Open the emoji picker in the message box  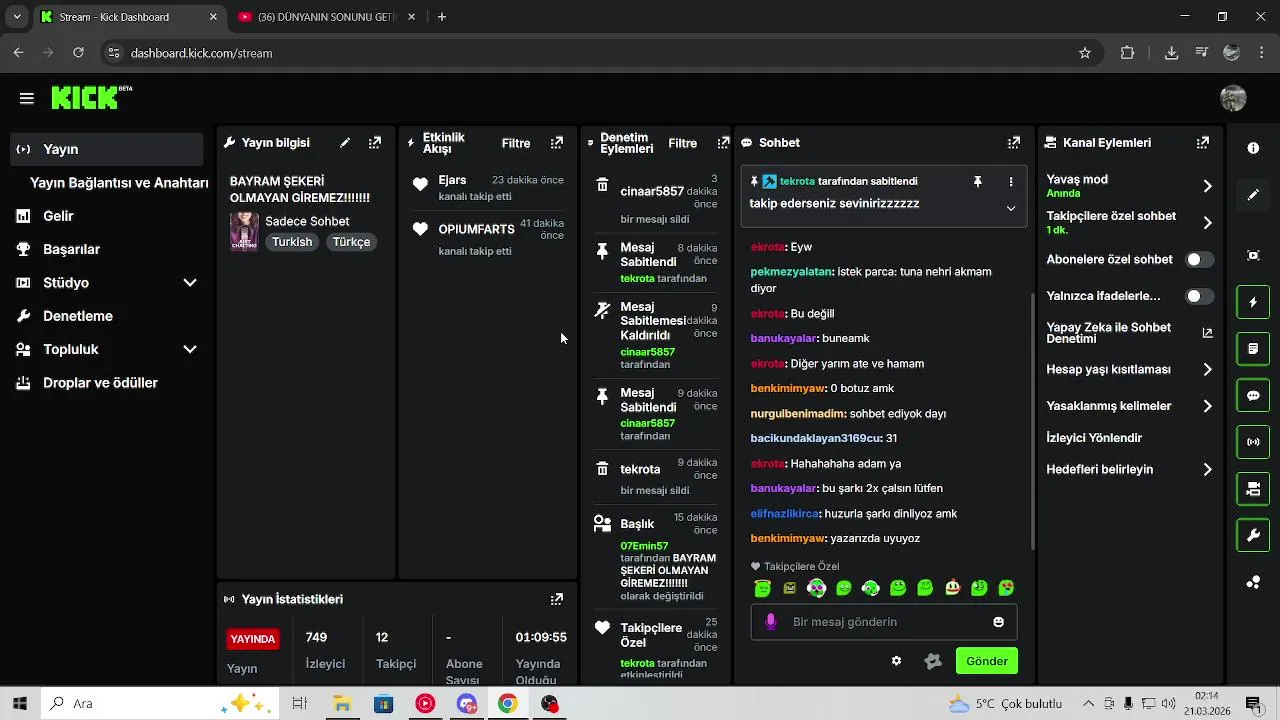pyautogui.click(x=998, y=622)
